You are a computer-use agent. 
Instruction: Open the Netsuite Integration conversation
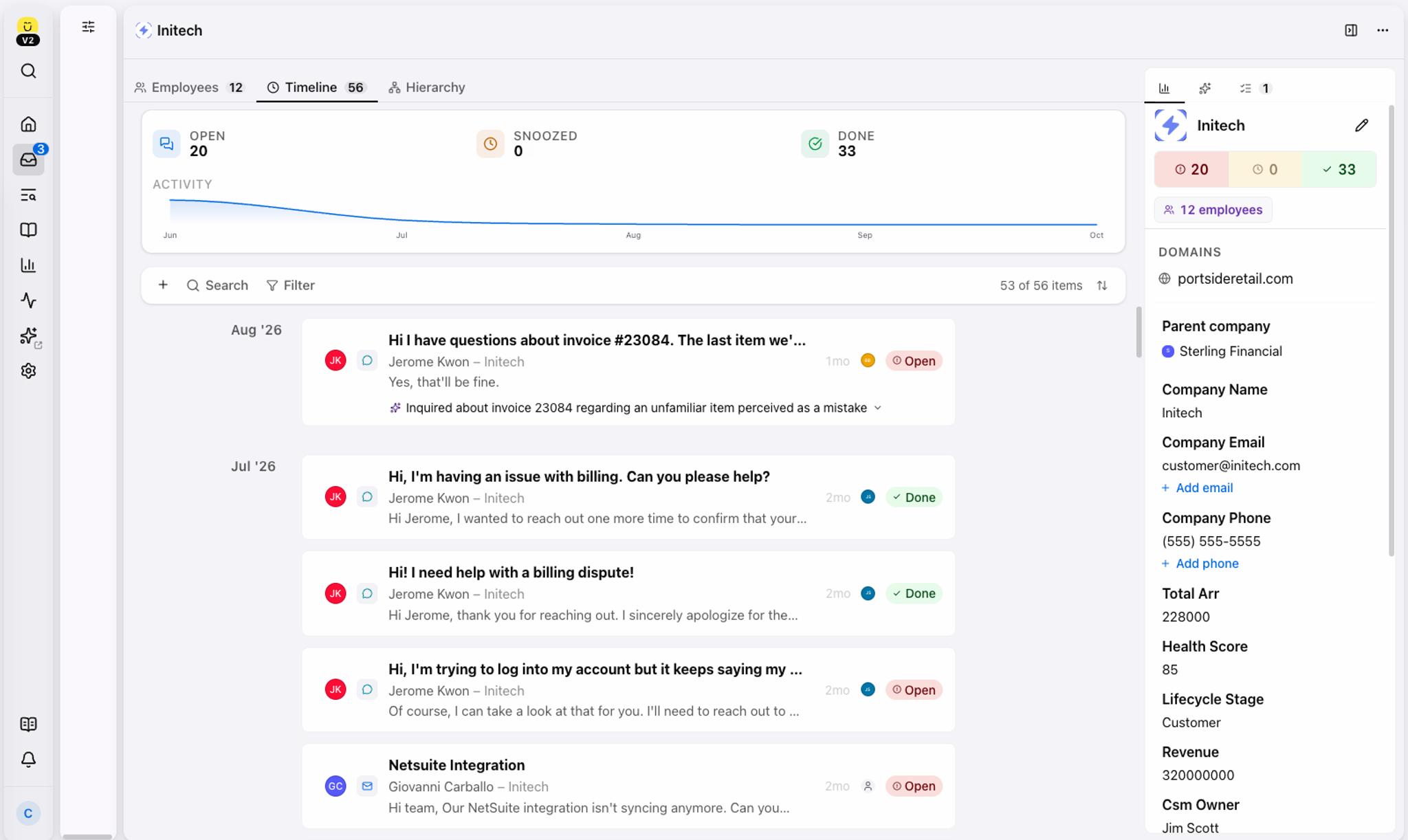click(628, 786)
